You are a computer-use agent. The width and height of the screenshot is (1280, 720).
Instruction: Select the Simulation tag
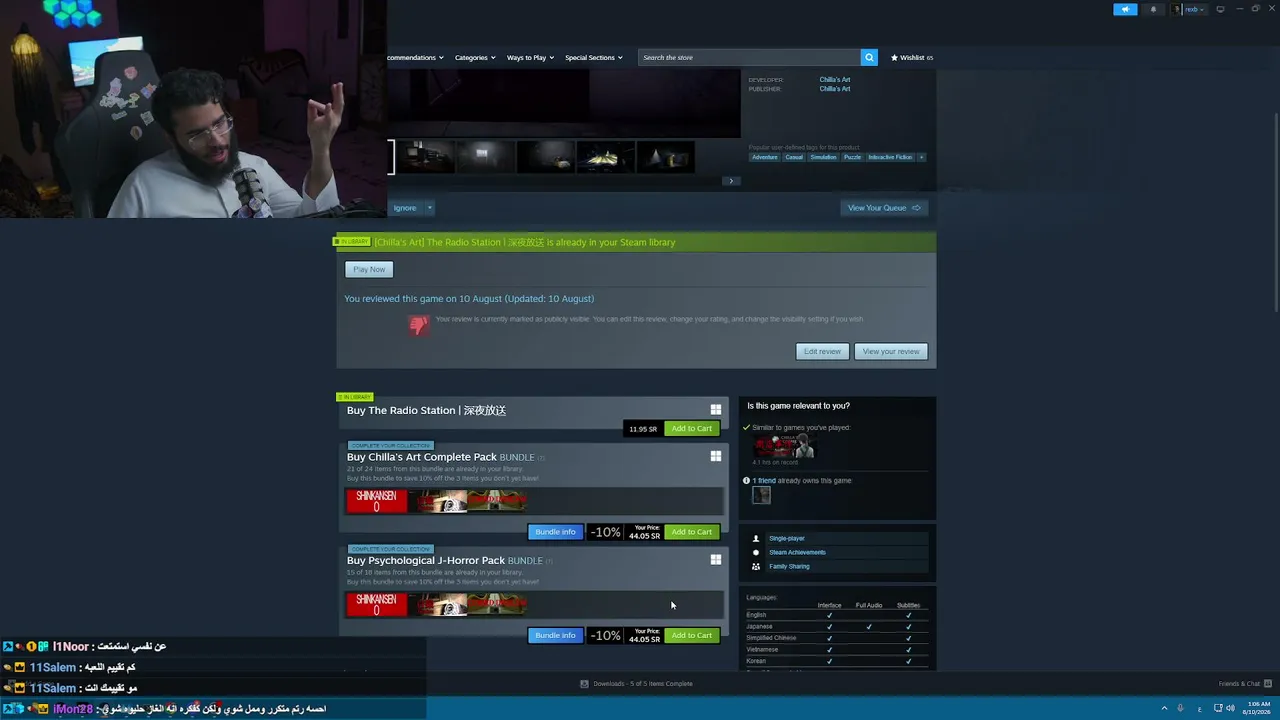[x=824, y=157]
